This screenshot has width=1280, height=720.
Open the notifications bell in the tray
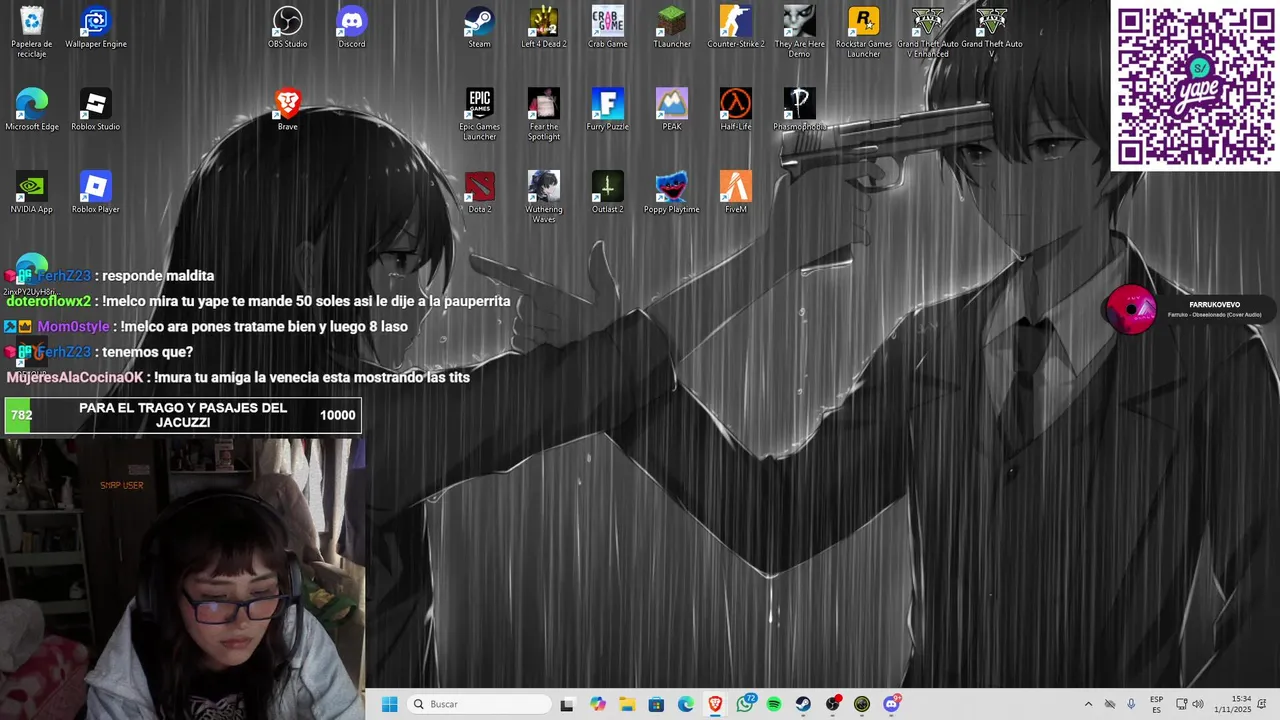pyautogui.click(x=1263, y=704)
